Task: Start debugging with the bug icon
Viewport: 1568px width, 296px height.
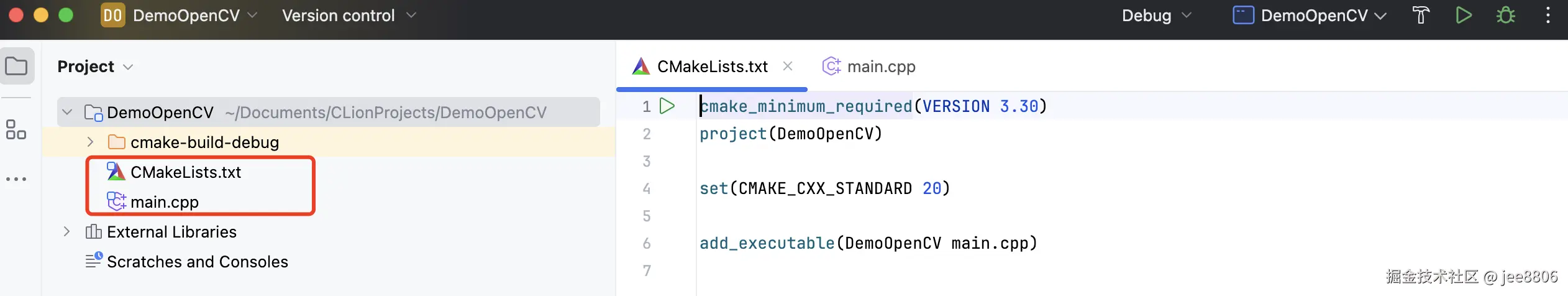Action: 1505,16
